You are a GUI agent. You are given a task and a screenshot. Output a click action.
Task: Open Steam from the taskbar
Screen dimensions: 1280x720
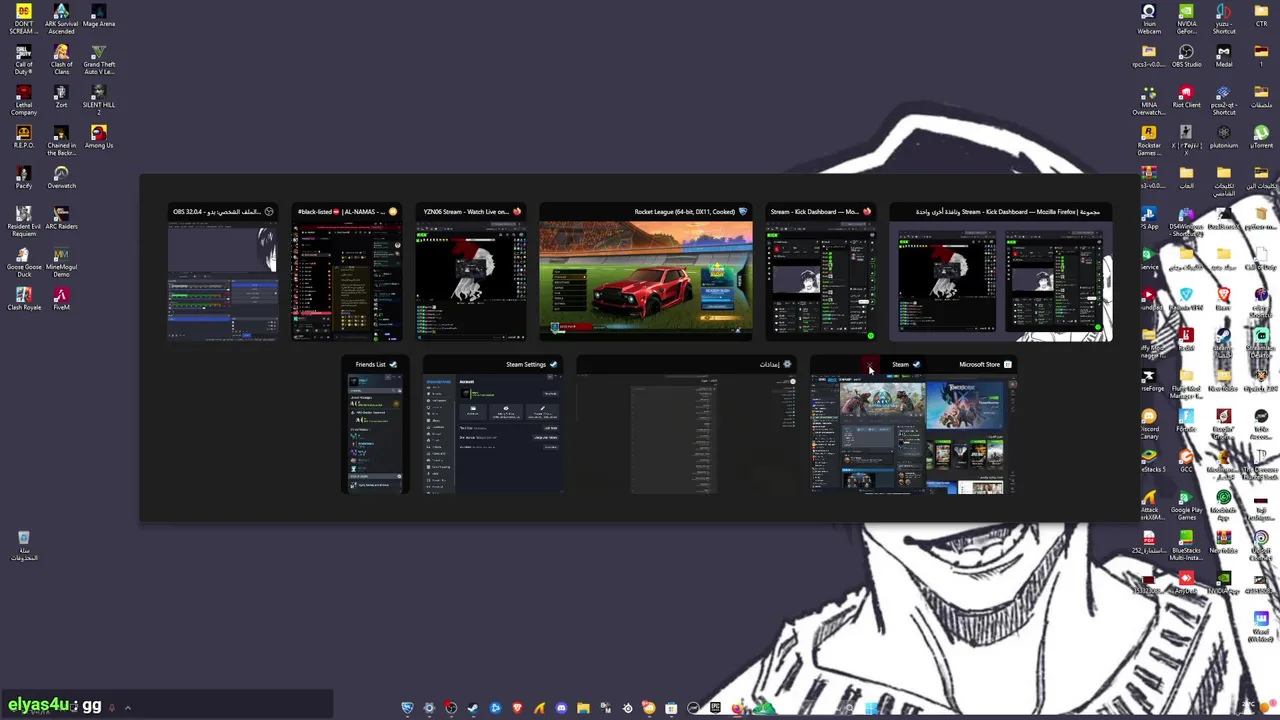pyautogui.click(x=473, y=708)
